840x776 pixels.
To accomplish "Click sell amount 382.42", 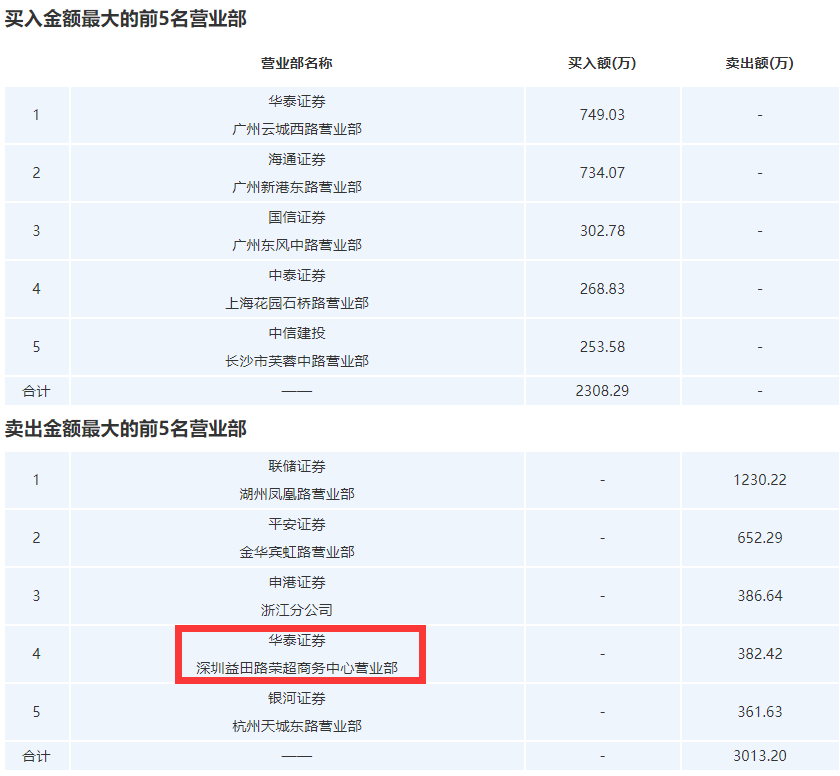I will pyautogui.click(x=760, y=653).
